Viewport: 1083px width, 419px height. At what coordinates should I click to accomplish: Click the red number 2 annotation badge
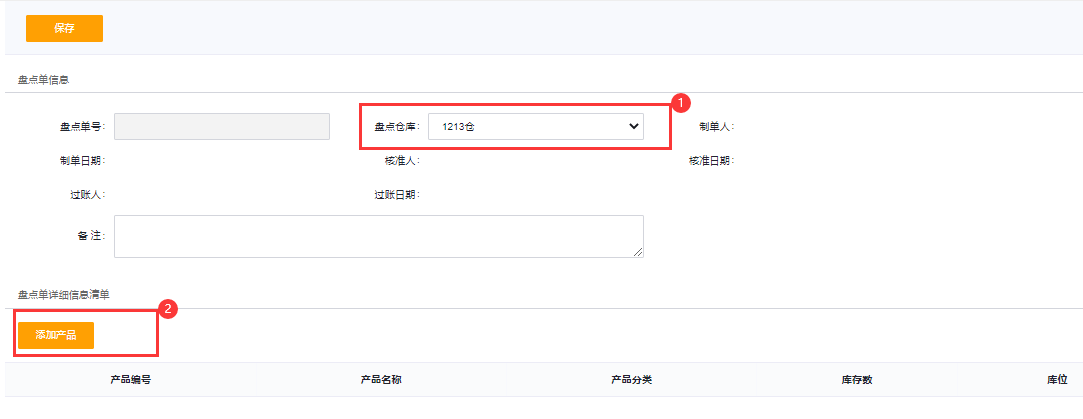click(169, 309)
